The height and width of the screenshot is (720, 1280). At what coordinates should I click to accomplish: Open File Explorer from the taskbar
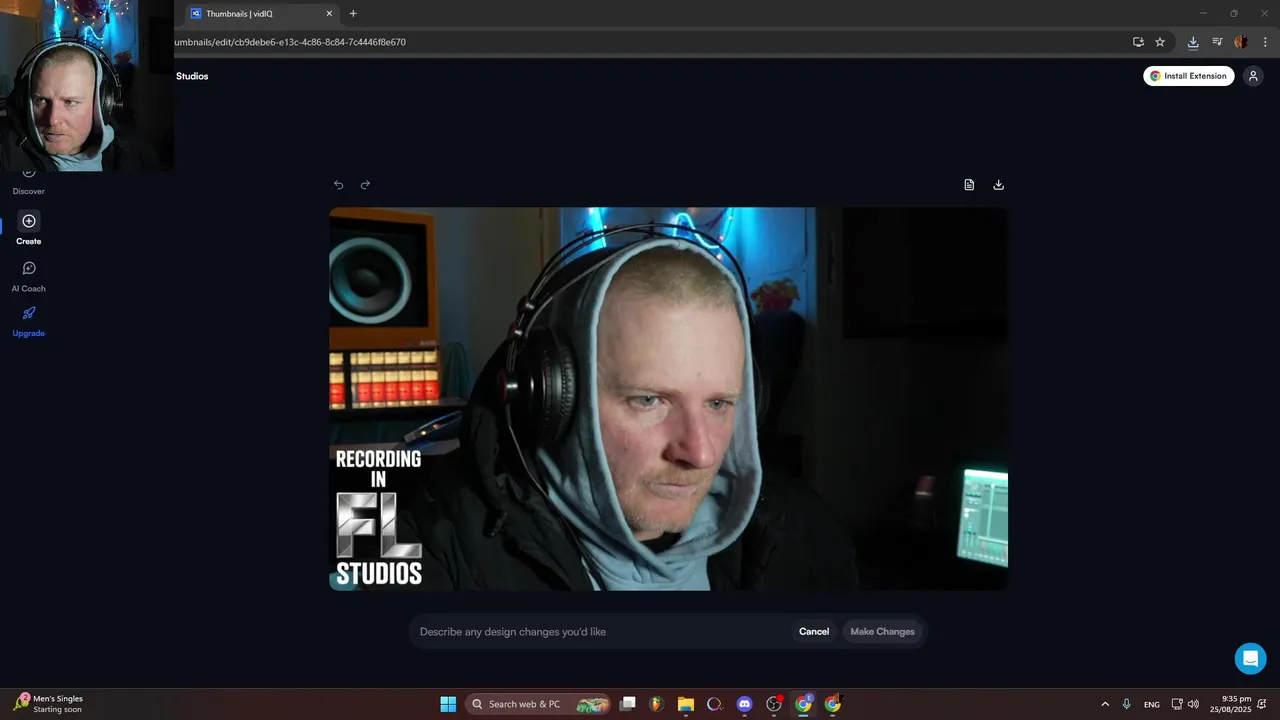(685, 704)
